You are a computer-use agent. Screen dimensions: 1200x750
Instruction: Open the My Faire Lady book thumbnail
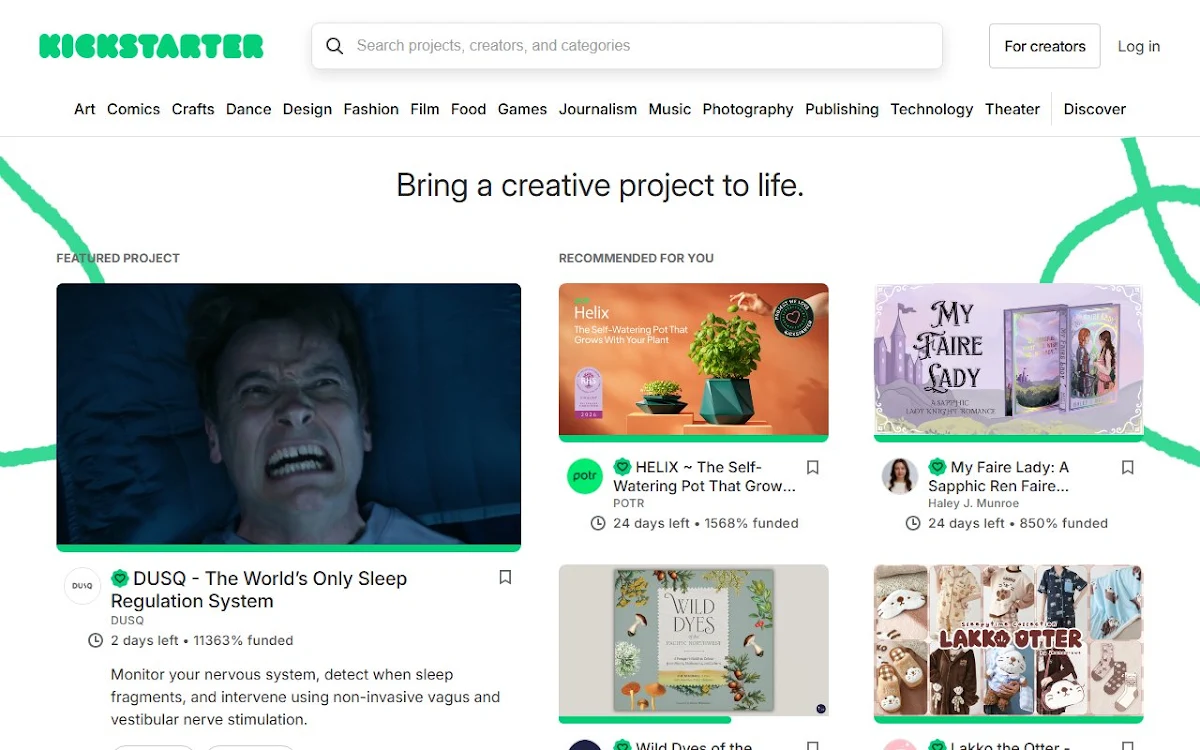pos(1009,359)
